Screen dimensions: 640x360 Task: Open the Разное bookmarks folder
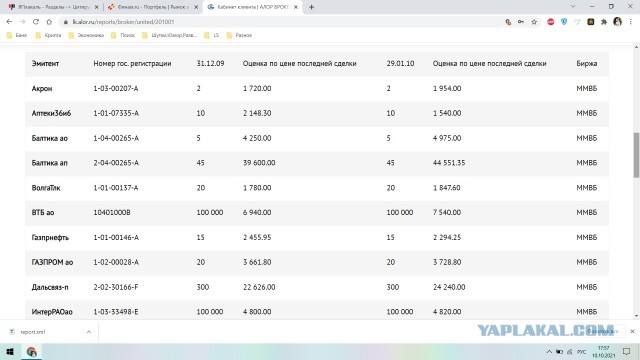tap(239, 35)
